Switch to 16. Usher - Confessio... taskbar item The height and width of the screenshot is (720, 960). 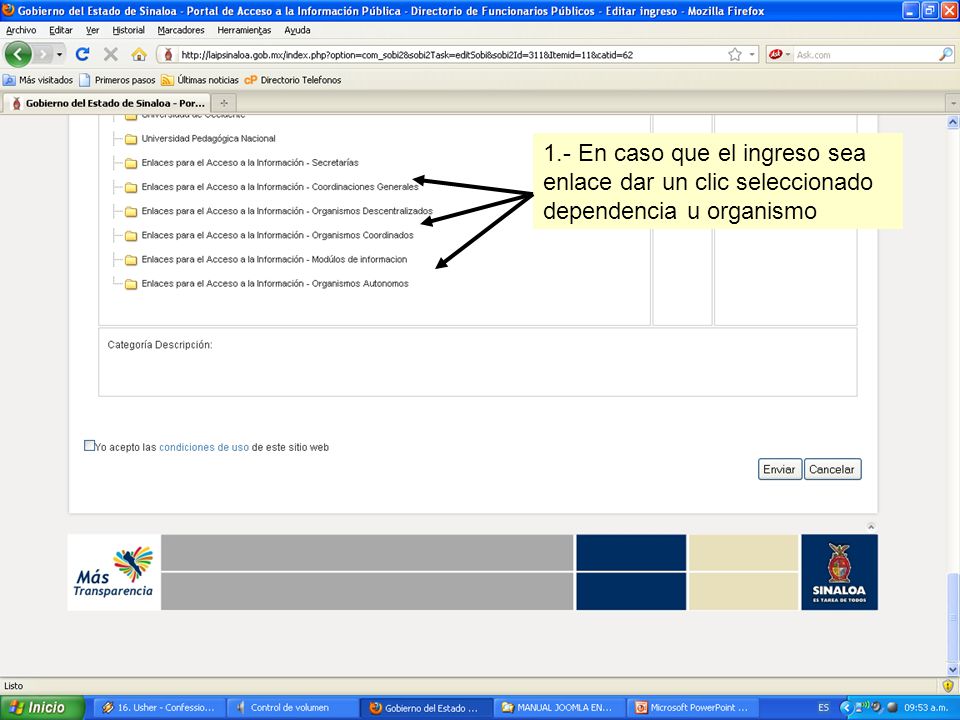[x=160, y=708]
